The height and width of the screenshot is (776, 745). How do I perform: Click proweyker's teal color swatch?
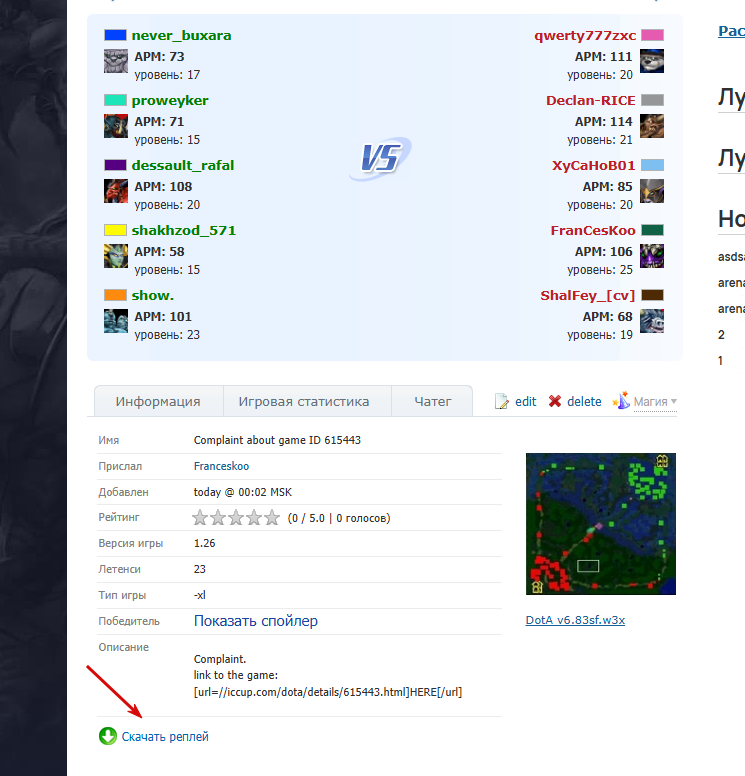tap(115, 100)
